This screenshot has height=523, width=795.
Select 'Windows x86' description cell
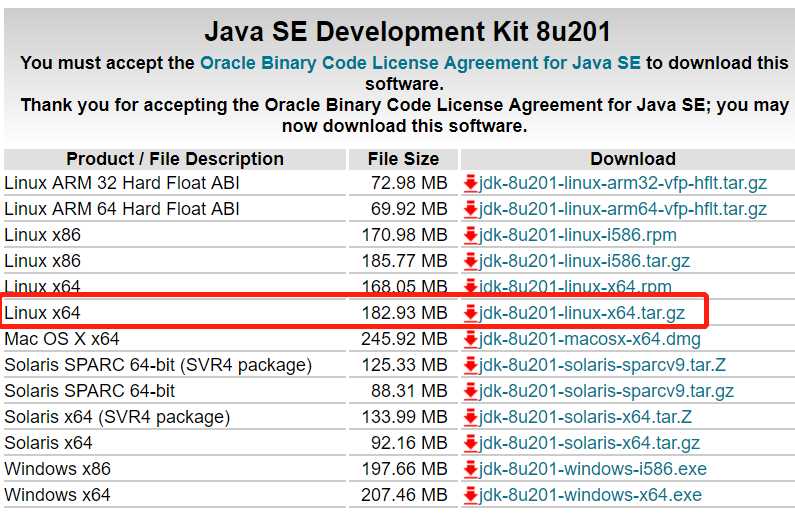pyautogui.click(x=57, y=469)
